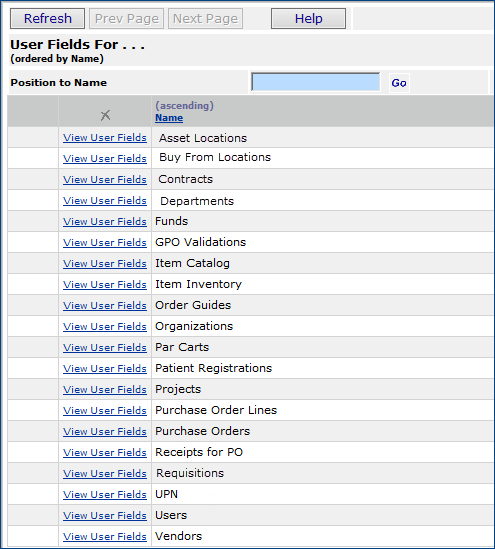Open the Help button
495x549 pixels.
(308, 19)
